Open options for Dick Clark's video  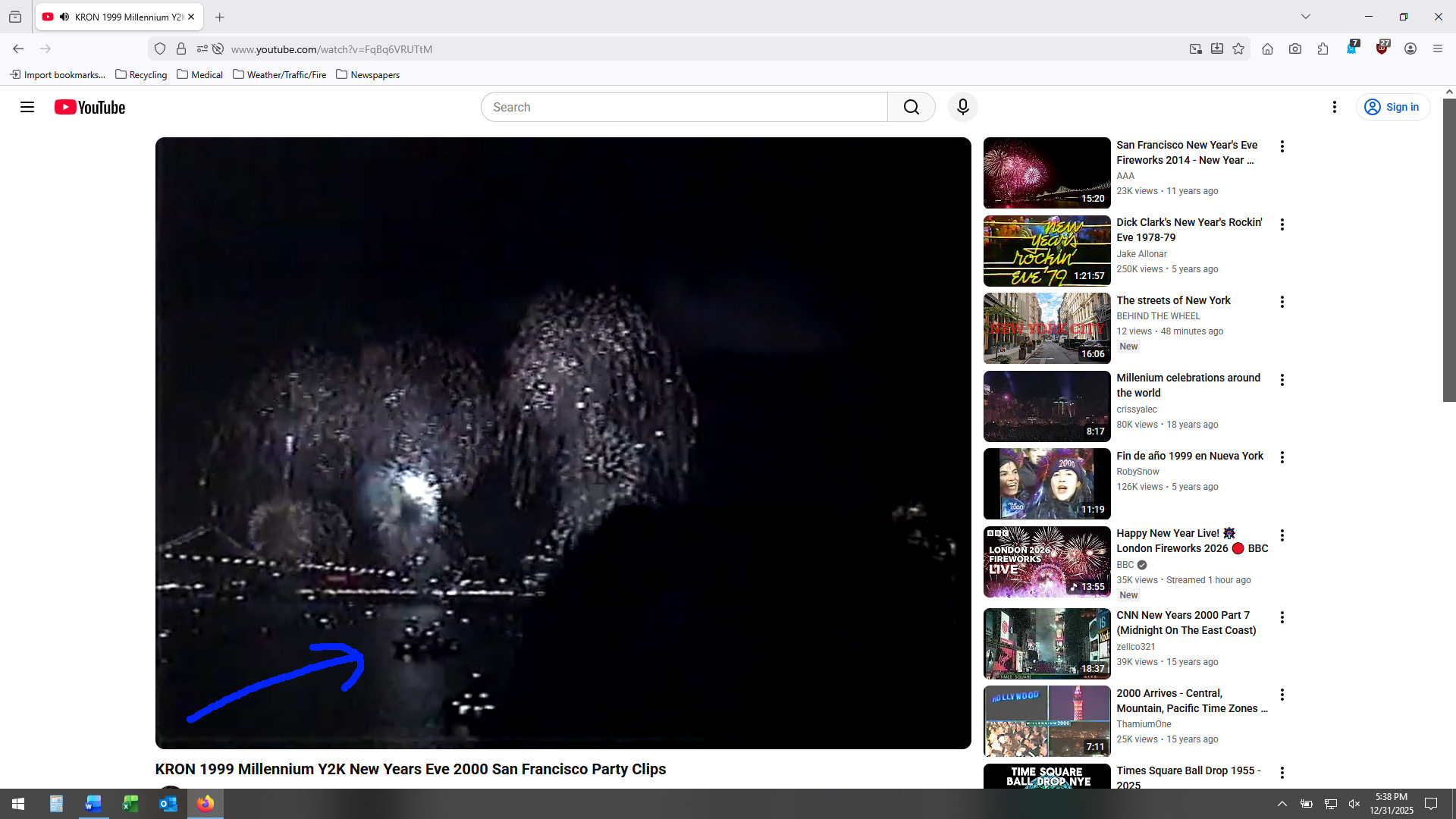[1282, 224]
